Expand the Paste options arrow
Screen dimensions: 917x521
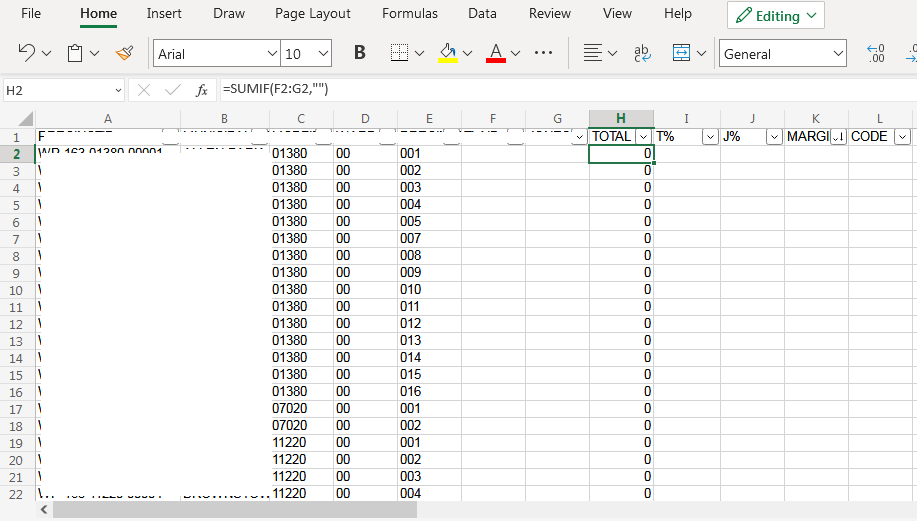tap(94, 54)
